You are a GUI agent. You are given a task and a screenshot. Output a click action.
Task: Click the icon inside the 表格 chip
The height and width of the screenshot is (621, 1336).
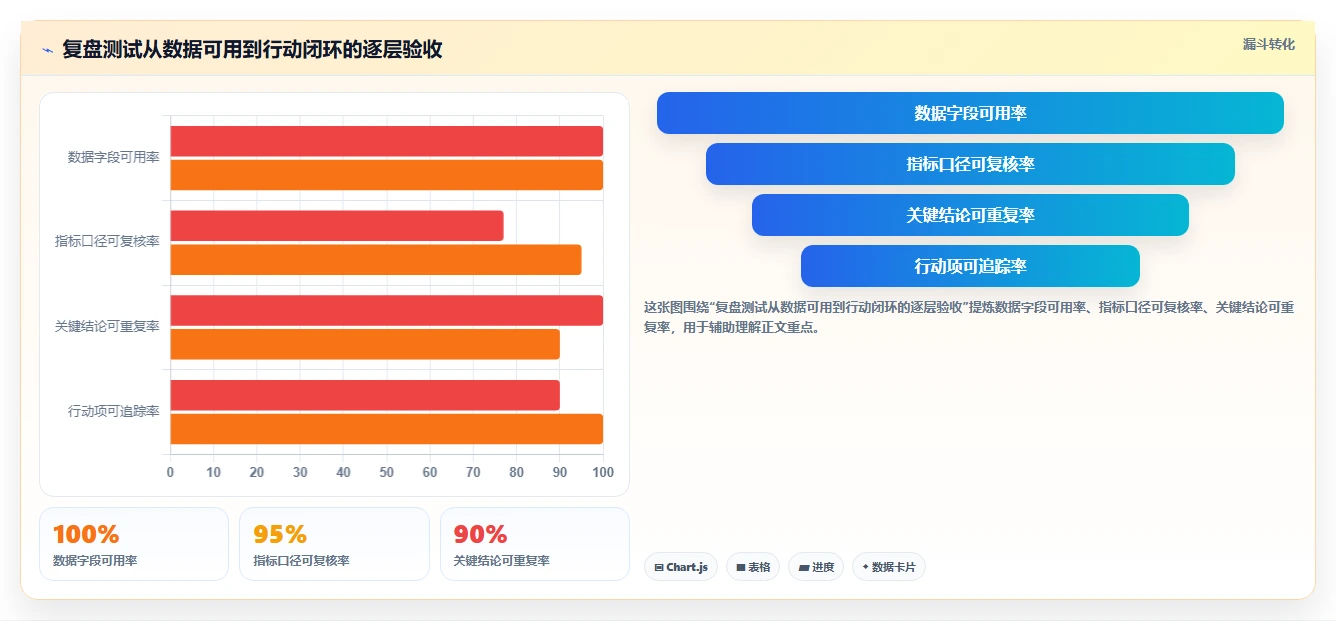point(741,567)
